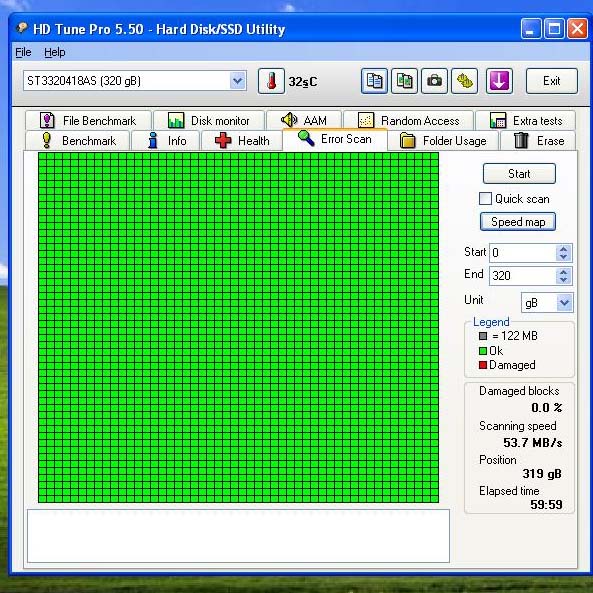
Task: Increase the Start value with up arrow
Action: tap(564, 249)
